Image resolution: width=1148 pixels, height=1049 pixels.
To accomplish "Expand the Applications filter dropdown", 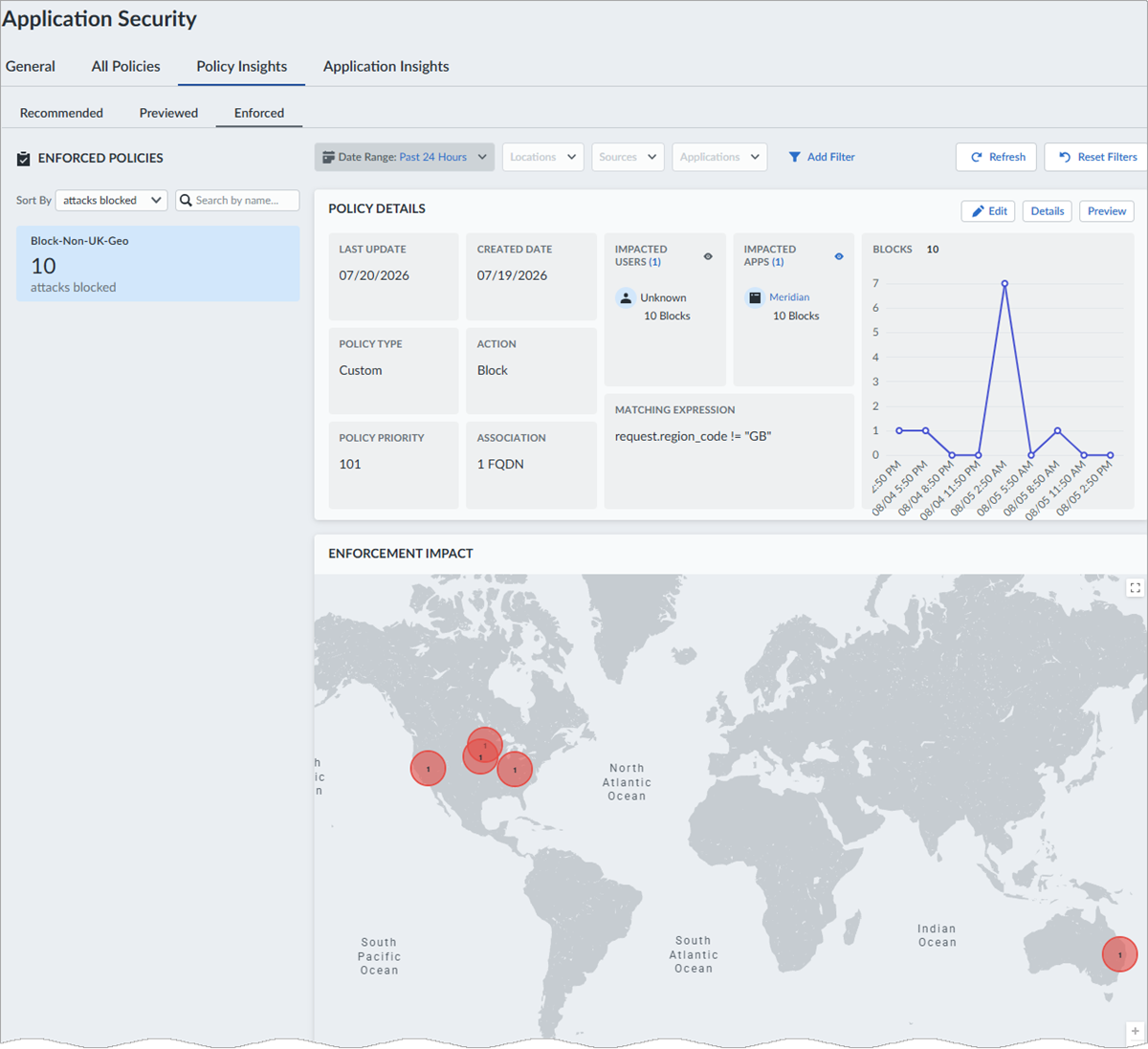I will tap(719, 157).
